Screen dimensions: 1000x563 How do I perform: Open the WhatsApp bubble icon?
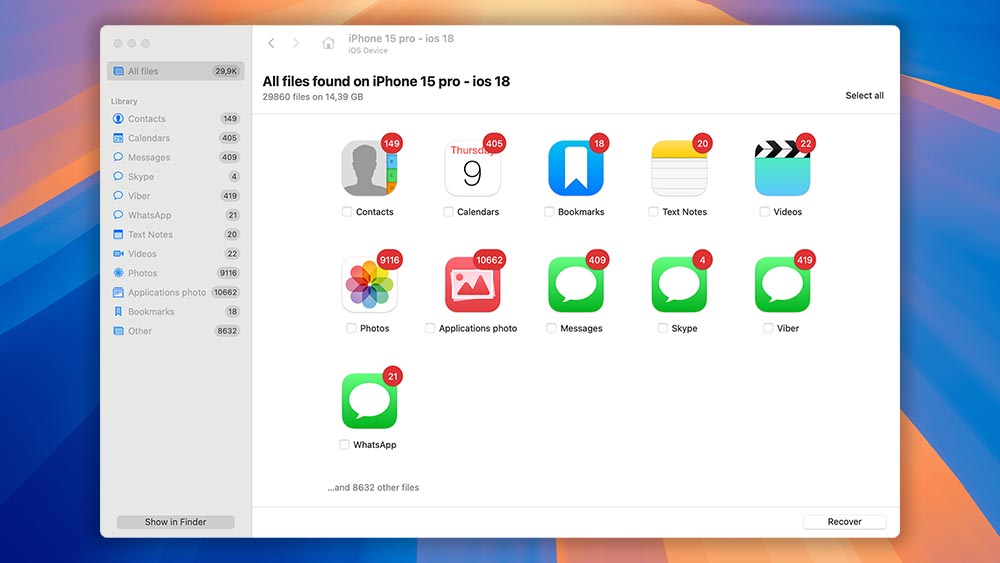point(369,401)
